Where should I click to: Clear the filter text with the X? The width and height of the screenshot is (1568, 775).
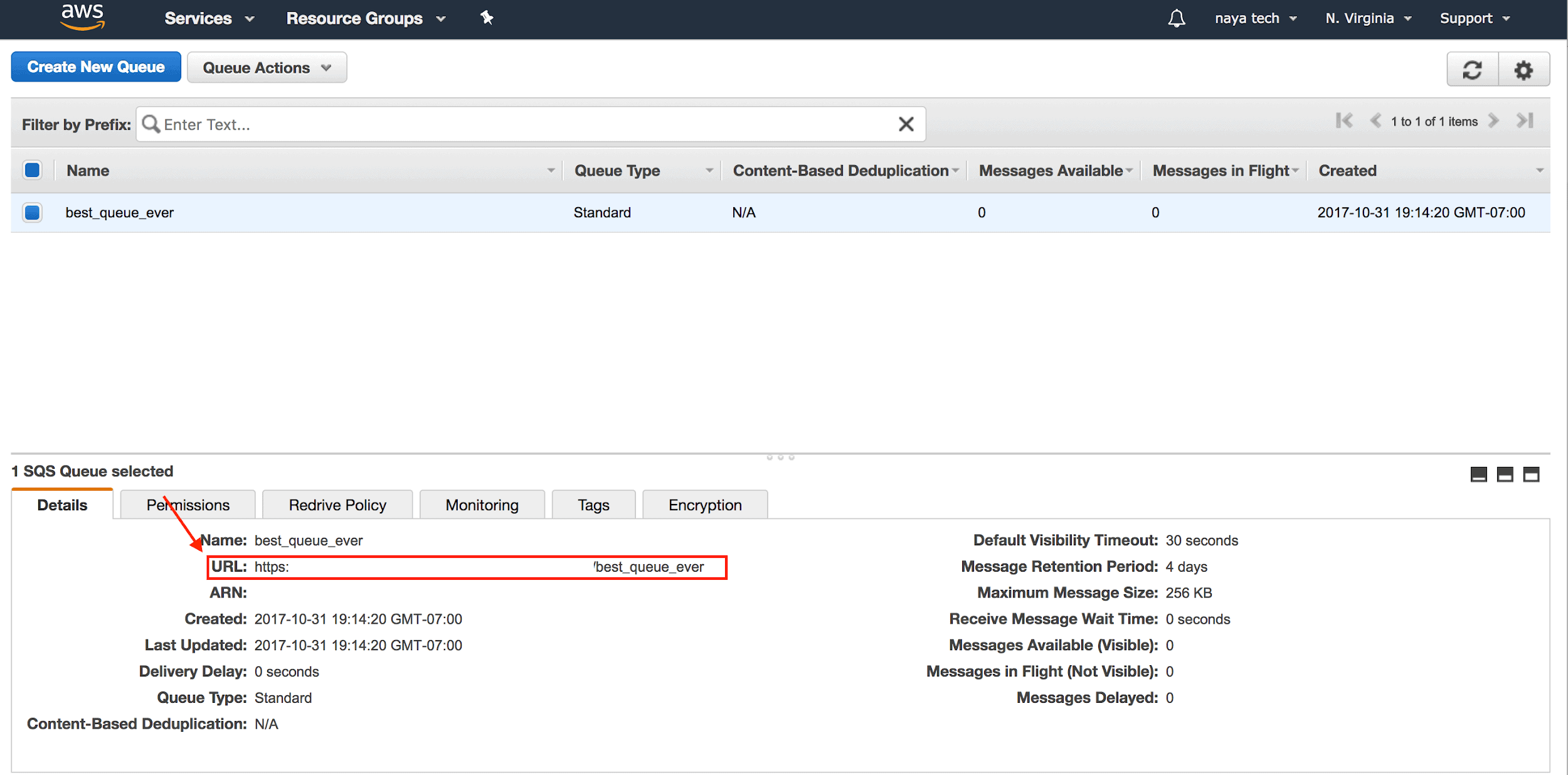(x=906, y=124)
